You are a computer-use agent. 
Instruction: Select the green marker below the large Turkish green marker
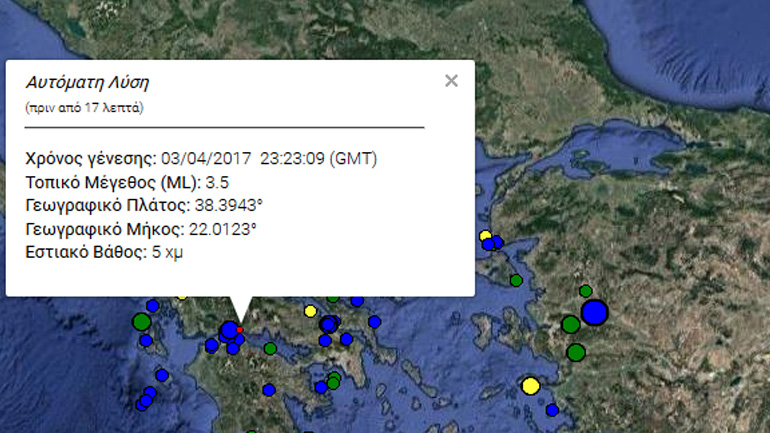pyautogui.click(x=576, y=352)
